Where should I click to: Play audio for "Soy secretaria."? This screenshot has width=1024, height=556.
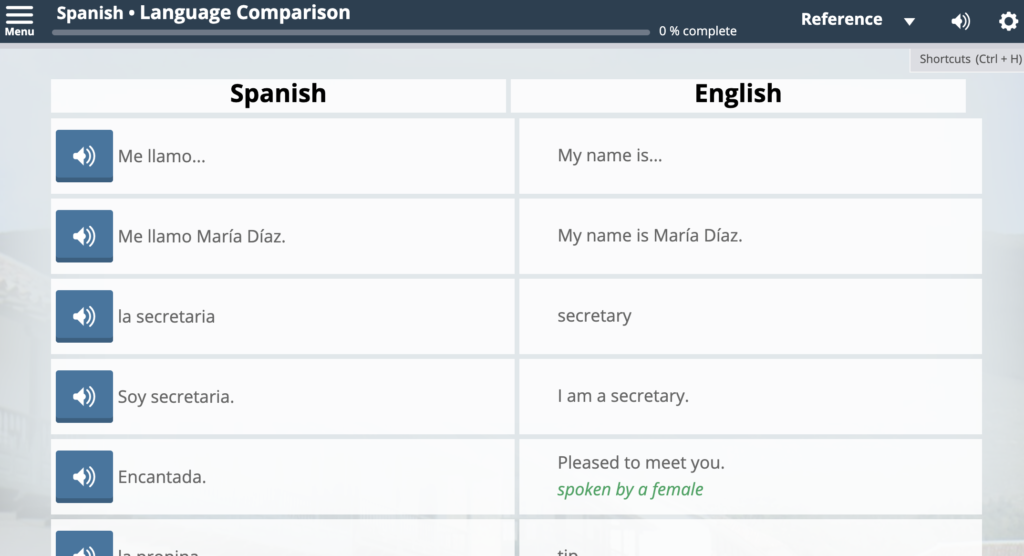coord(84,396)
